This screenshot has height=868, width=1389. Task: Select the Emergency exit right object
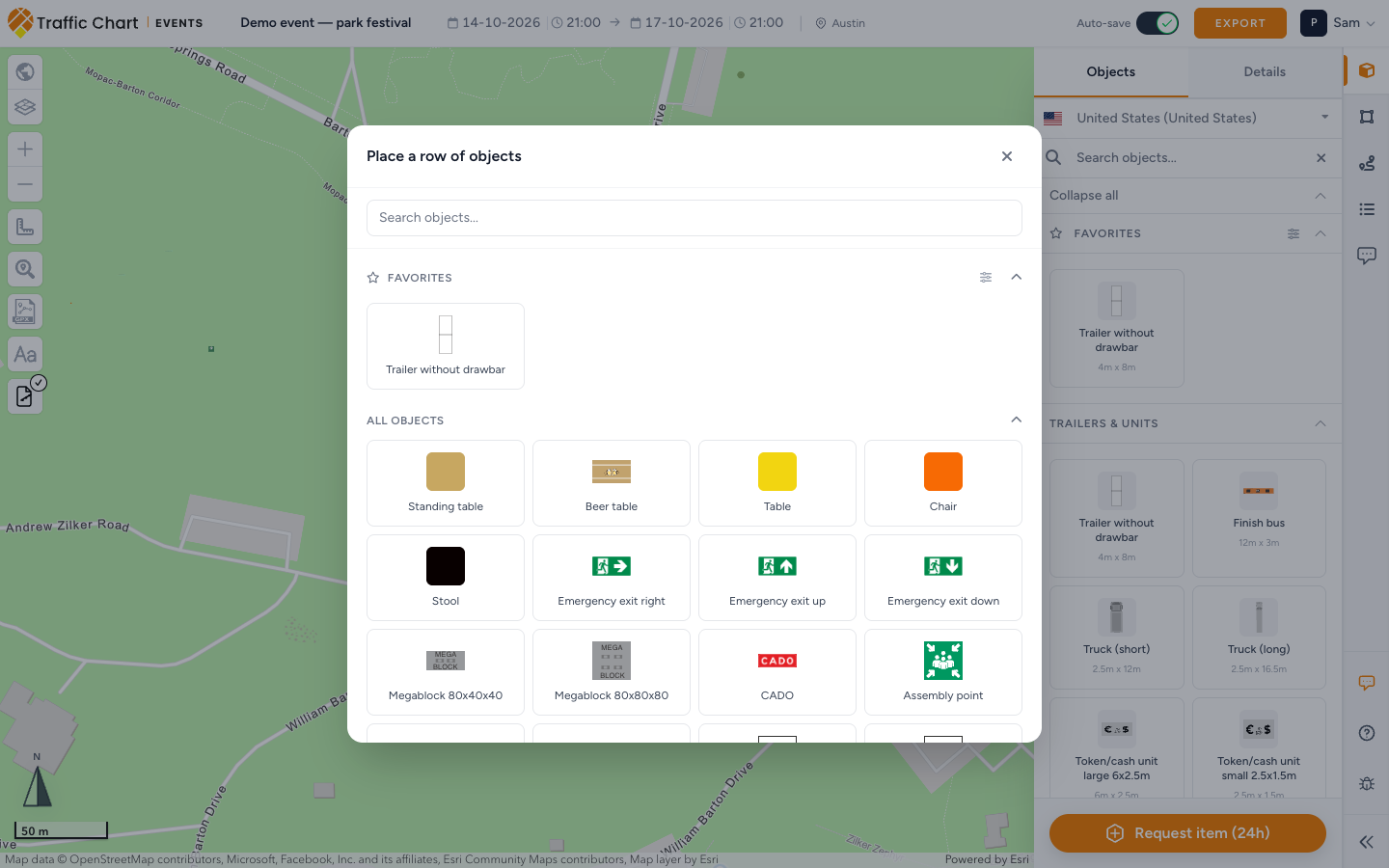click(x=612, y=578)
